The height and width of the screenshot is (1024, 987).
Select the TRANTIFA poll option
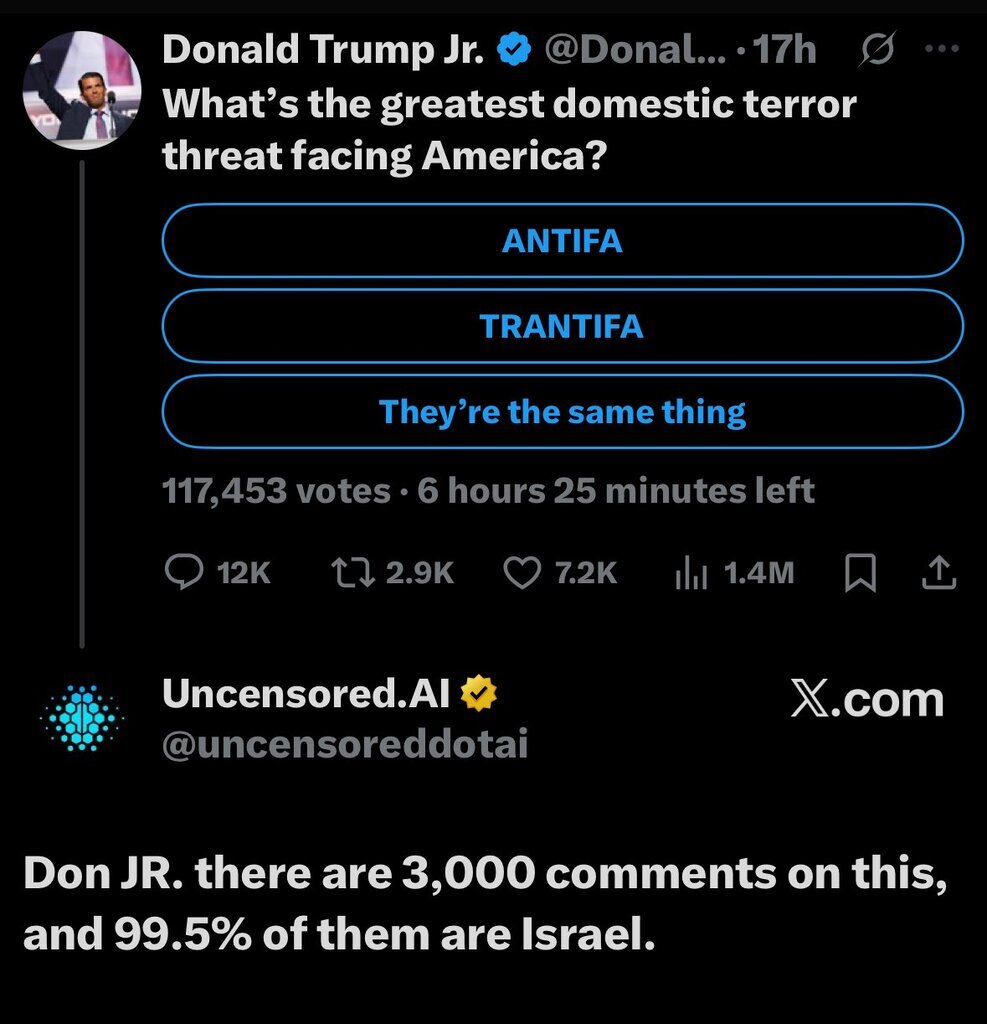tap(562, 326)
